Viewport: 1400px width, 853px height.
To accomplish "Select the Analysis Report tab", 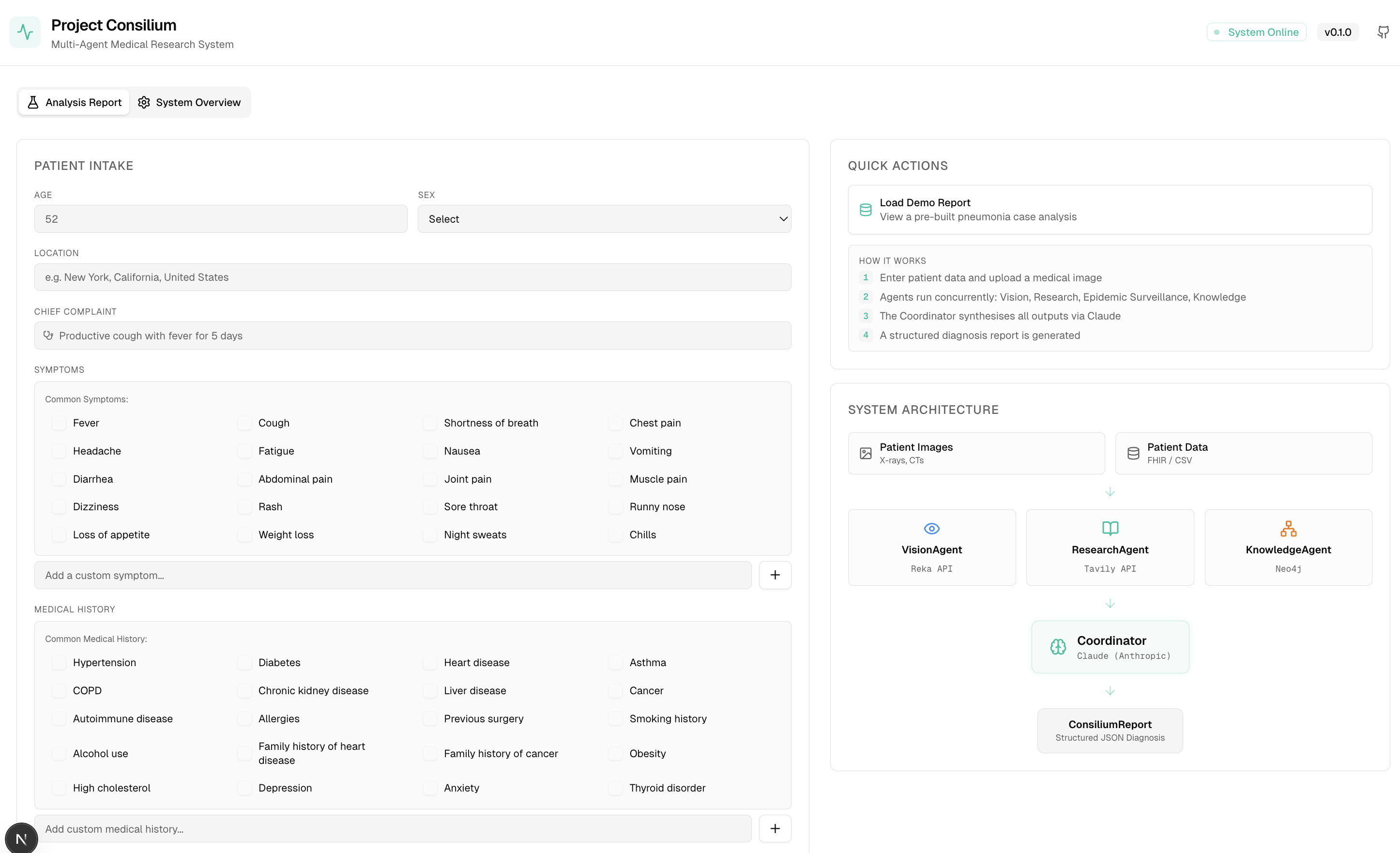I will [x=75, y=102].
